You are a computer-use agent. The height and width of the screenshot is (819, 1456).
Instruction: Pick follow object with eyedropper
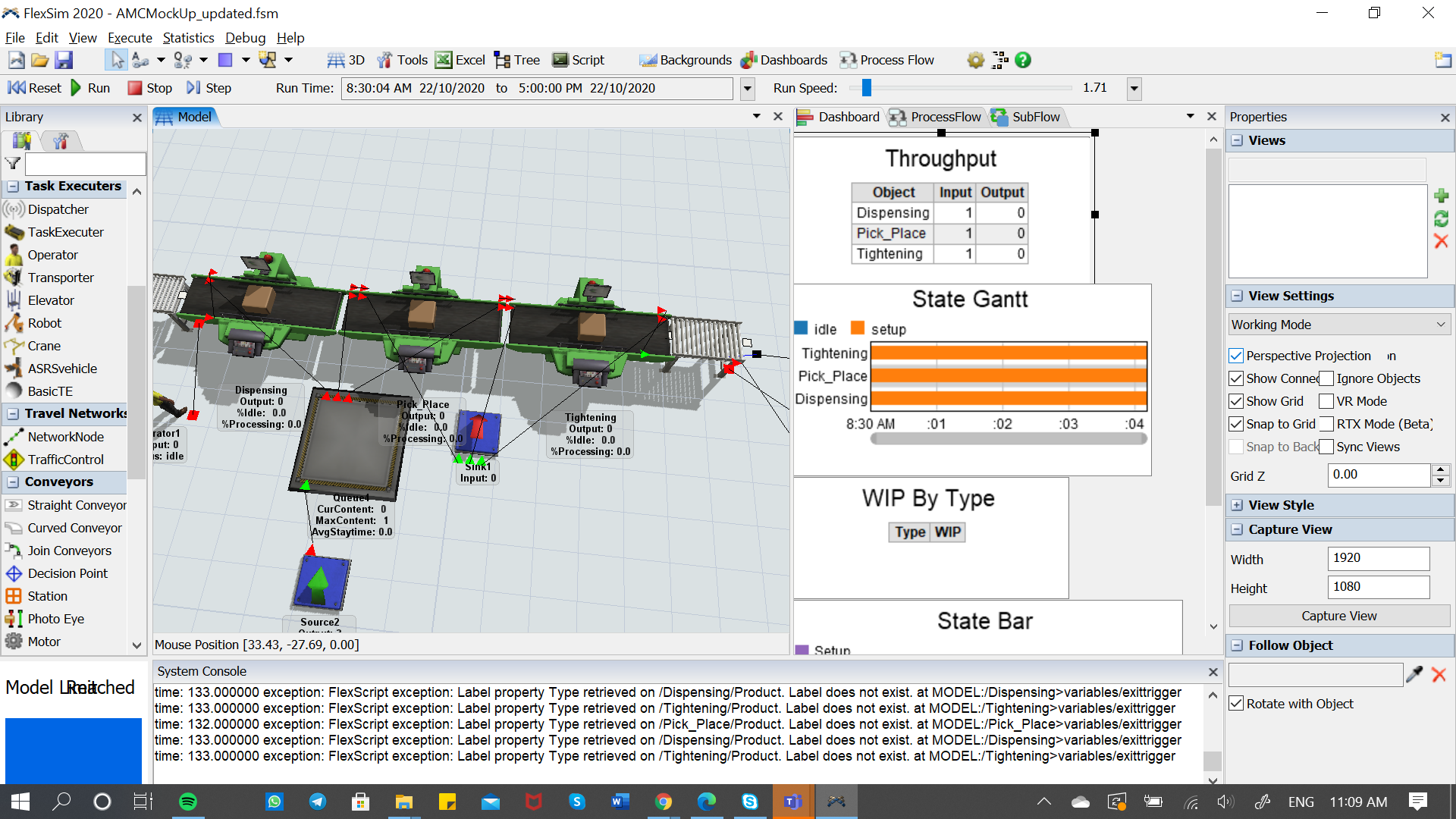click(x=1414, y=674)
